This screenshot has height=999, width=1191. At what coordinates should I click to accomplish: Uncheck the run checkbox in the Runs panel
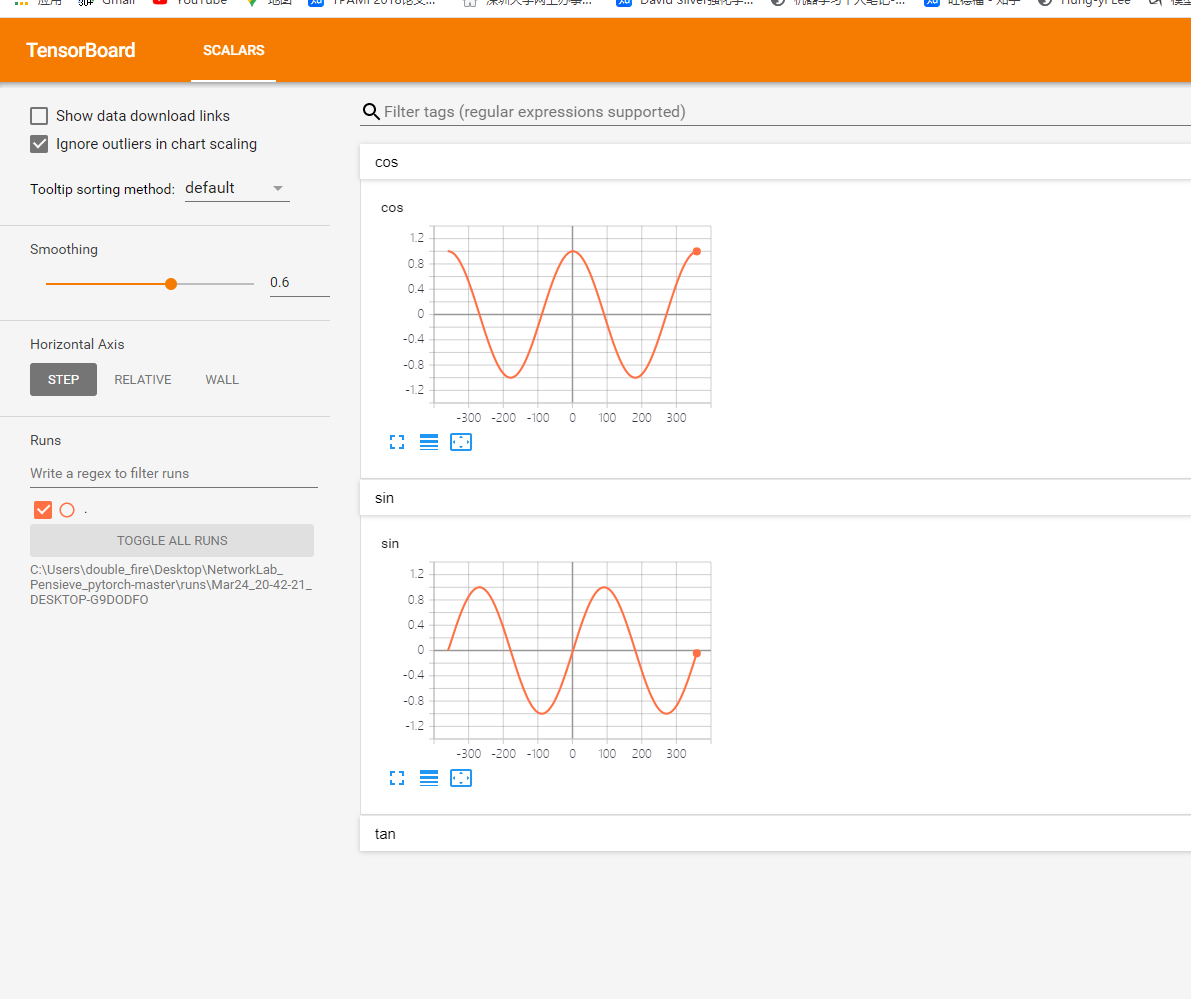point(42,509)
